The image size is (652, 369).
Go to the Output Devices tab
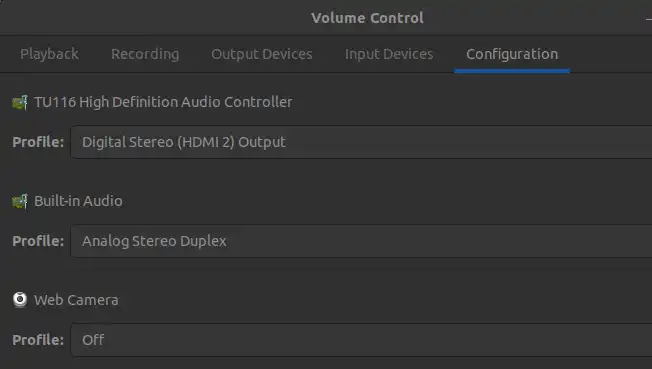pyautogui.click(x=262, y=54)
